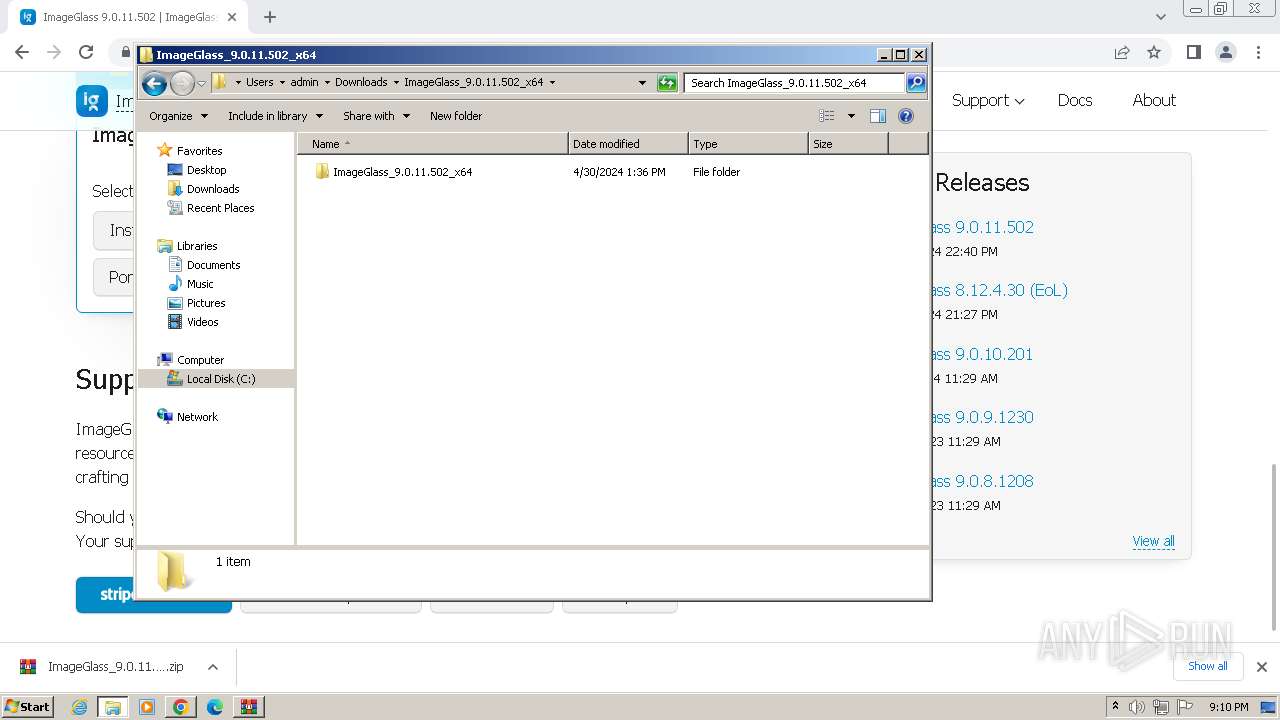The height and width of the screenshot is (720, 1280).
Task: Click the Explorer help question mark icon
Action: point(906,116)
